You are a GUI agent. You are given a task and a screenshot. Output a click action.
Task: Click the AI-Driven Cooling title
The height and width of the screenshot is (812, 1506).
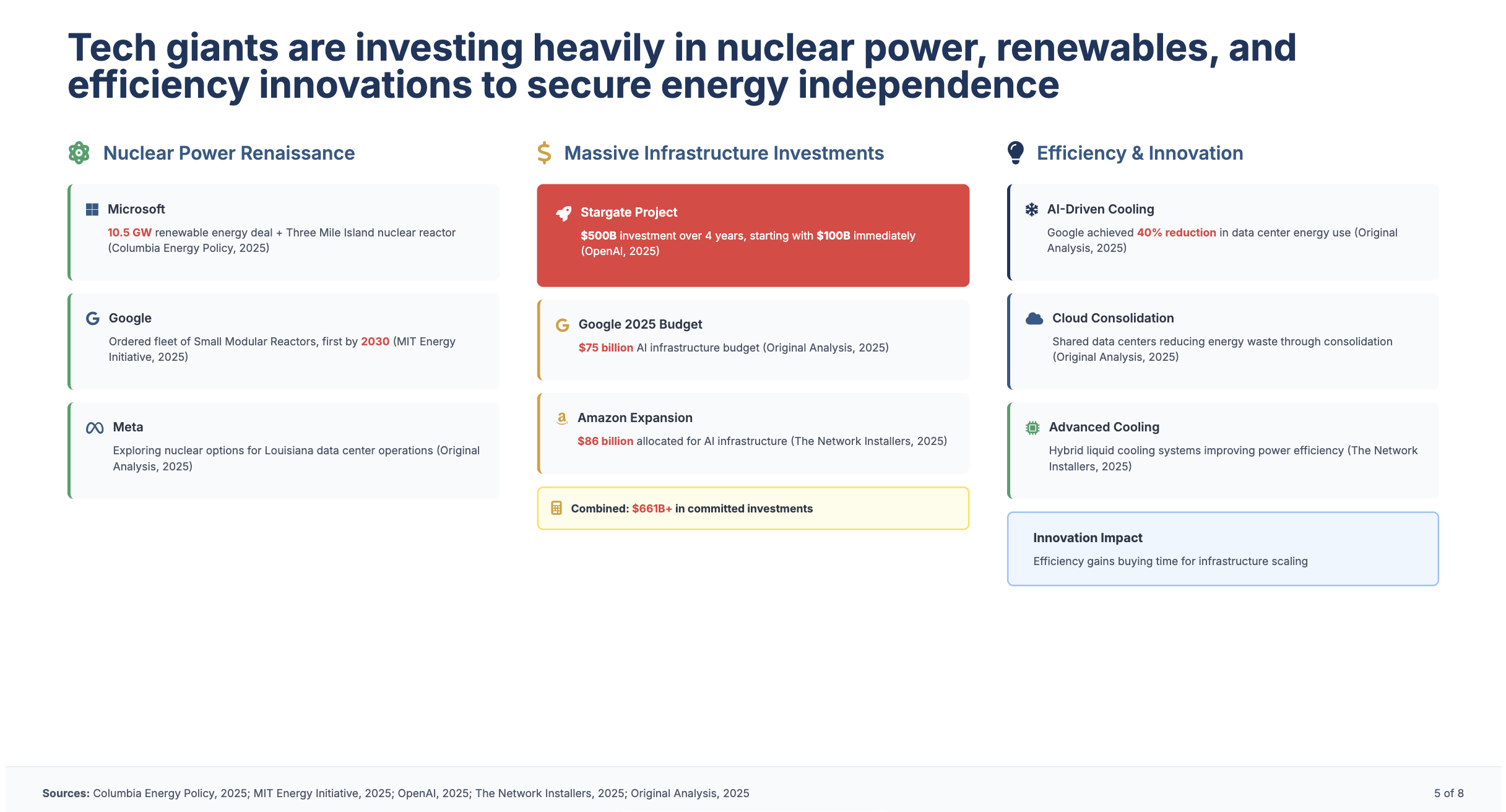[x=1101, y=209]
